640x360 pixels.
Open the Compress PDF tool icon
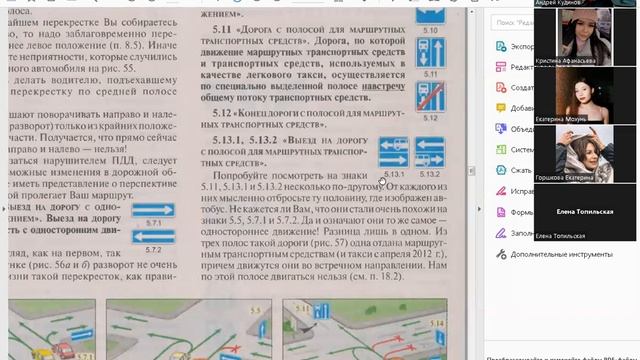point(501,170)
